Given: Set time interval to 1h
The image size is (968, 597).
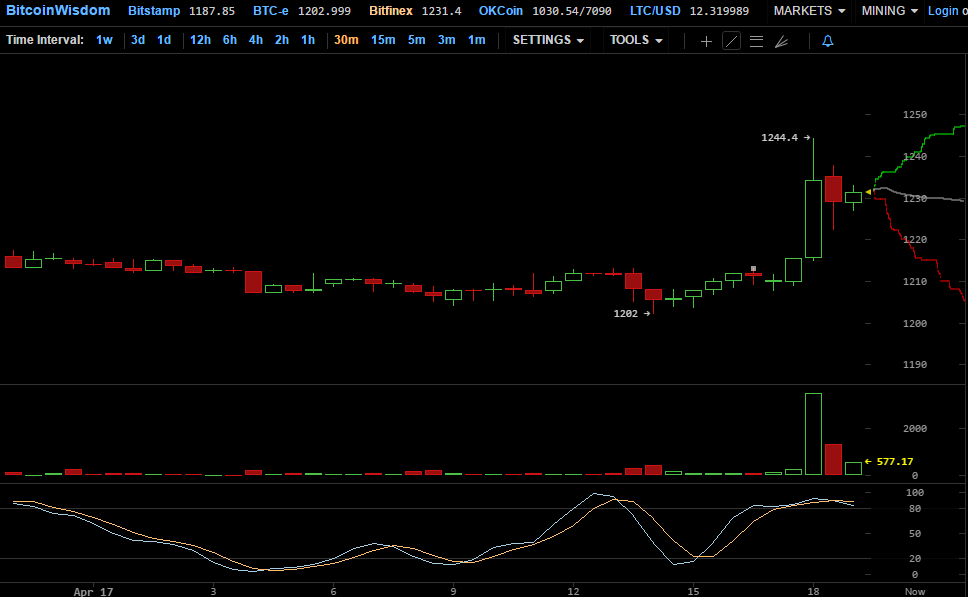Looking at the screenshot, I should coord(308,40).
